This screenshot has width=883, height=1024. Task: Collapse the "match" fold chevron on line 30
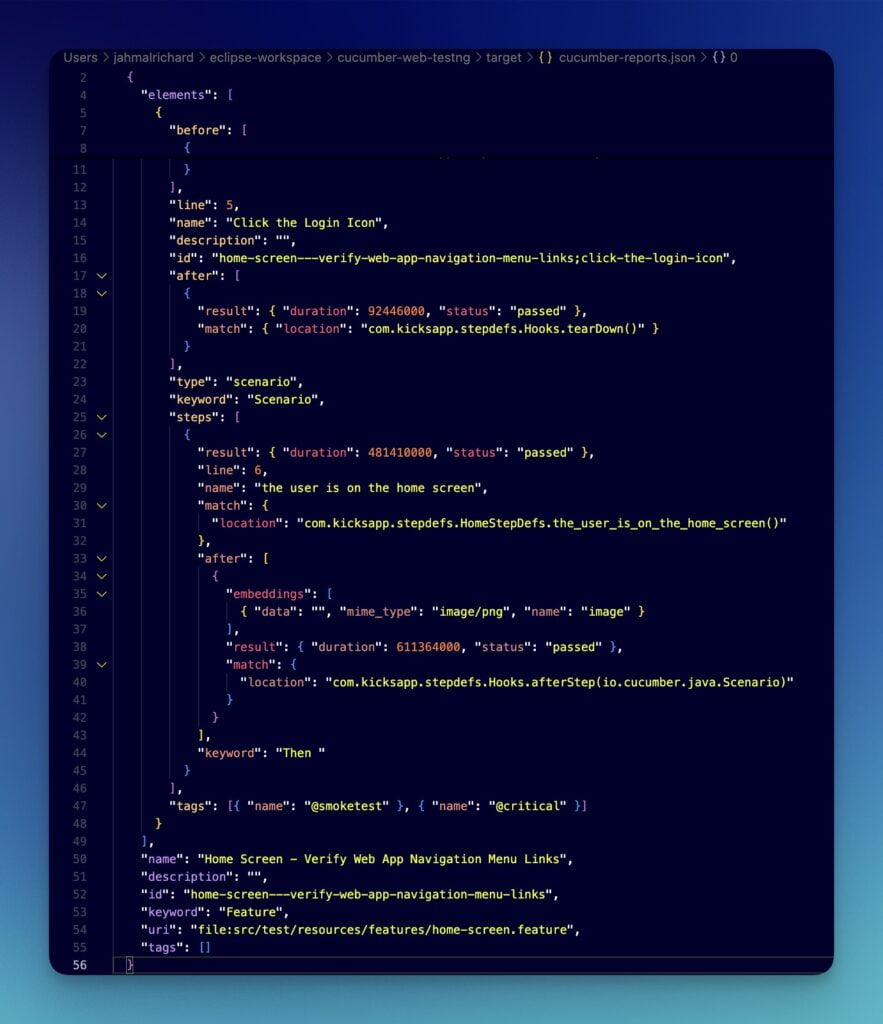pos(102,505)
